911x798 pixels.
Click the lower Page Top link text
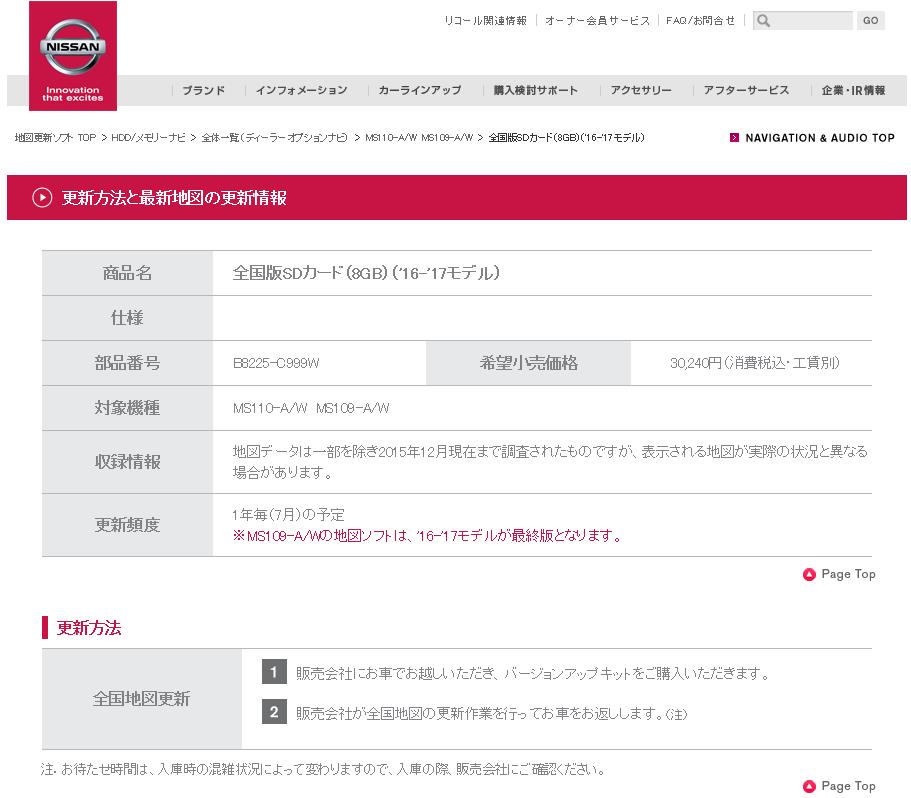tap(848, 786)
